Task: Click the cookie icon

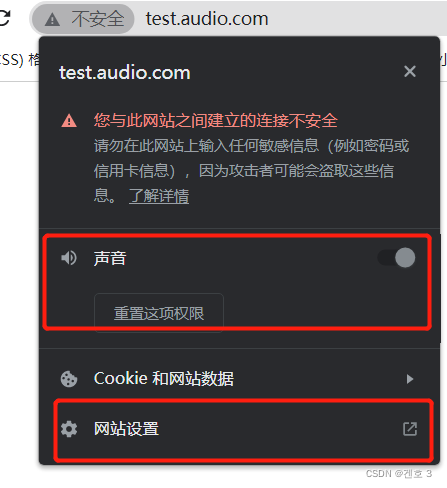Action: [x=69, y=379]
